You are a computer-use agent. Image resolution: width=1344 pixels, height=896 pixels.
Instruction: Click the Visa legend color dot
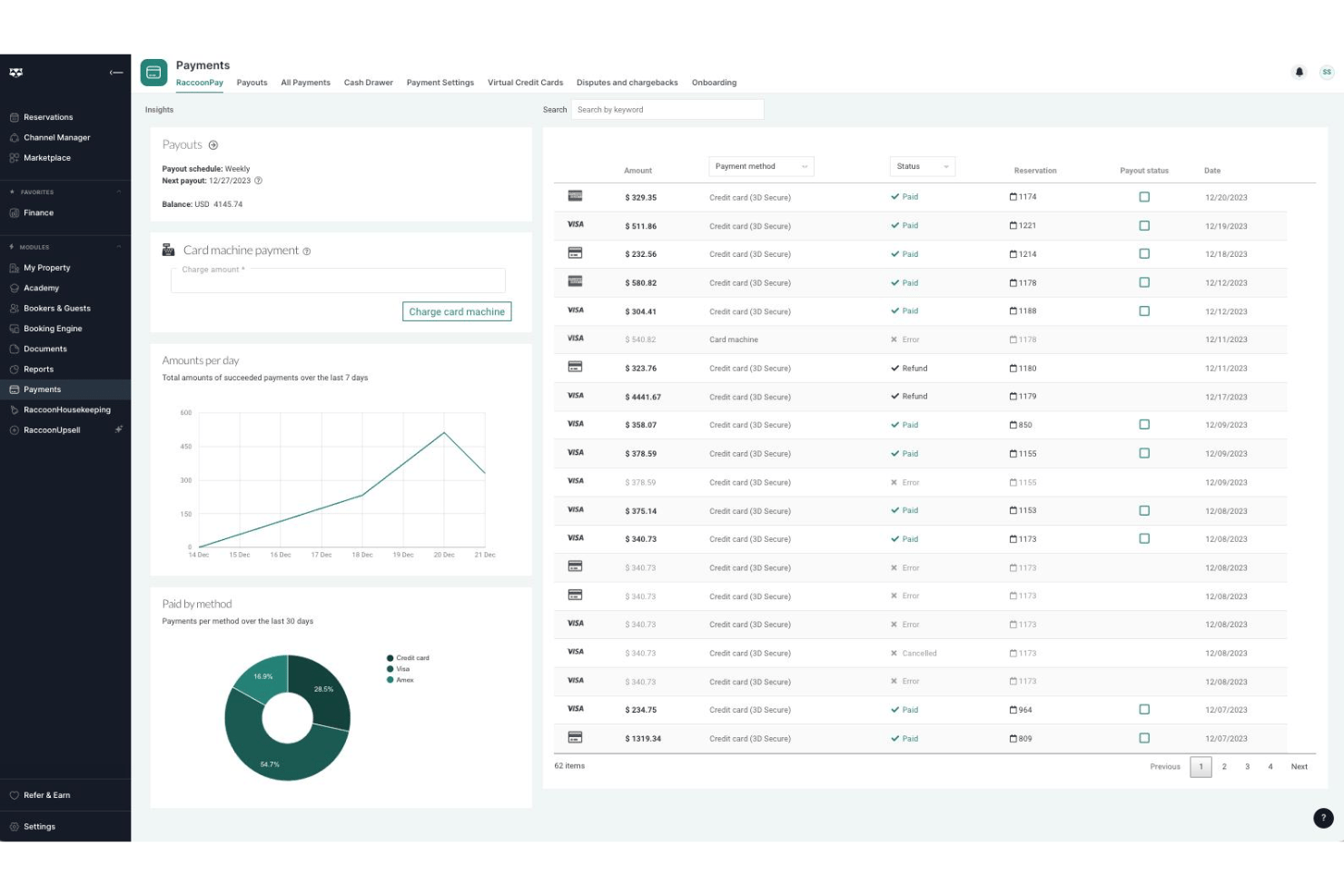390,669
